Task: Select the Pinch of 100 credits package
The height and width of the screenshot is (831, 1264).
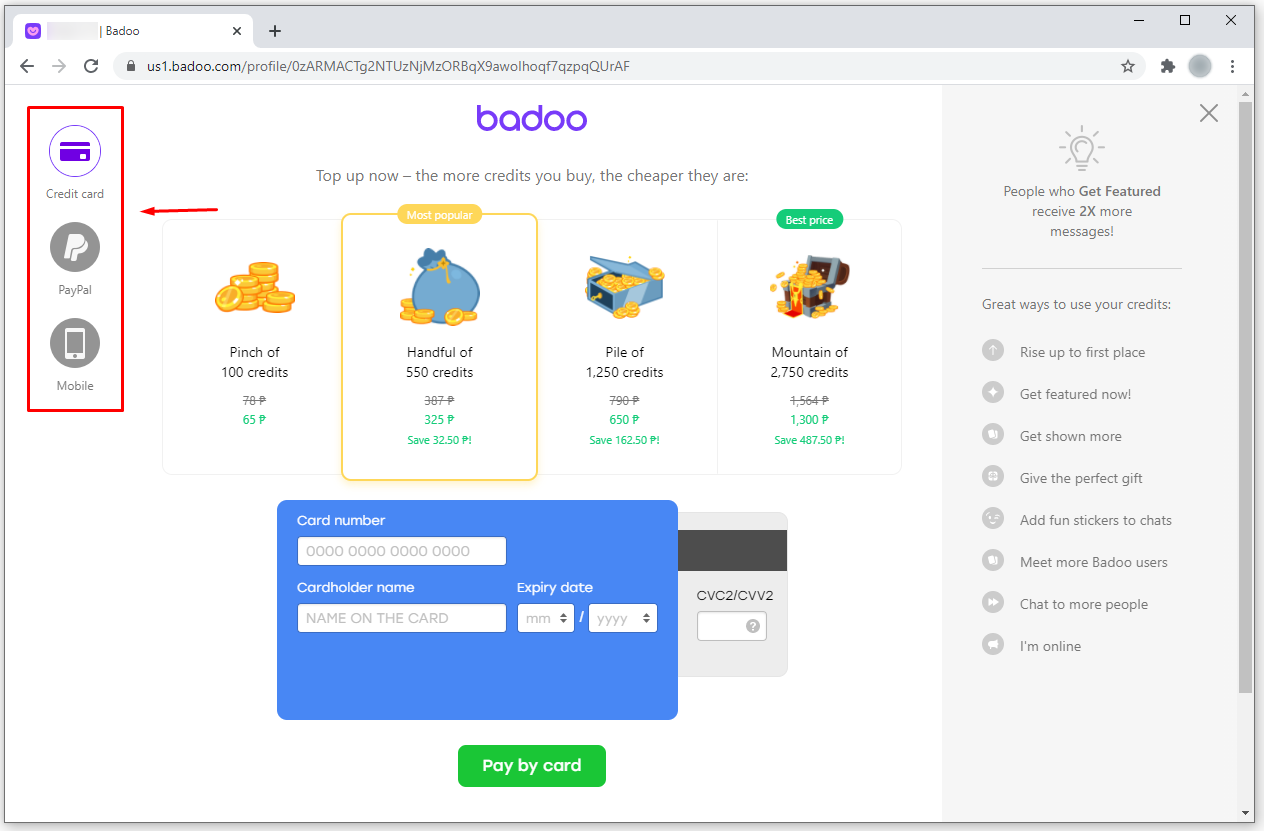Action: click(254, 347)
